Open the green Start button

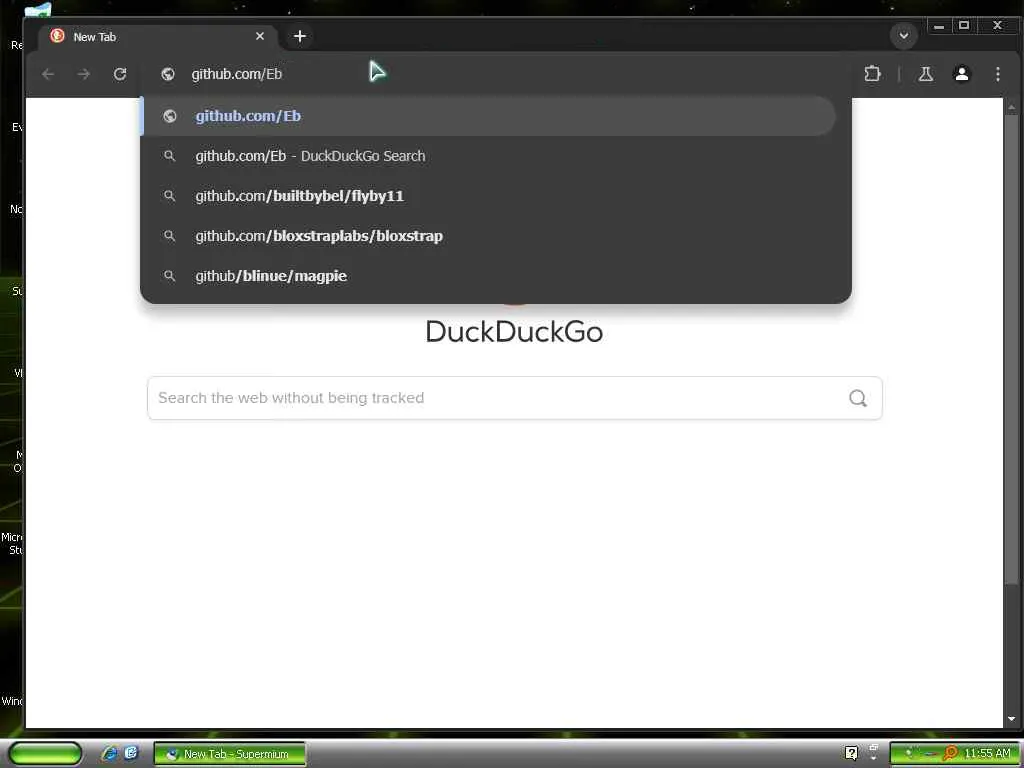[x=46, y=753]
